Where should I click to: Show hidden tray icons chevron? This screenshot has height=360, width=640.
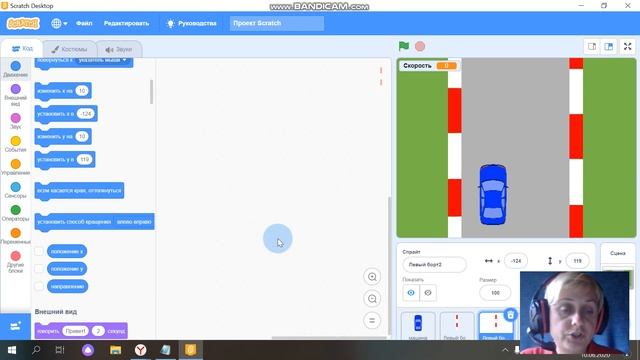click(505, 350)
